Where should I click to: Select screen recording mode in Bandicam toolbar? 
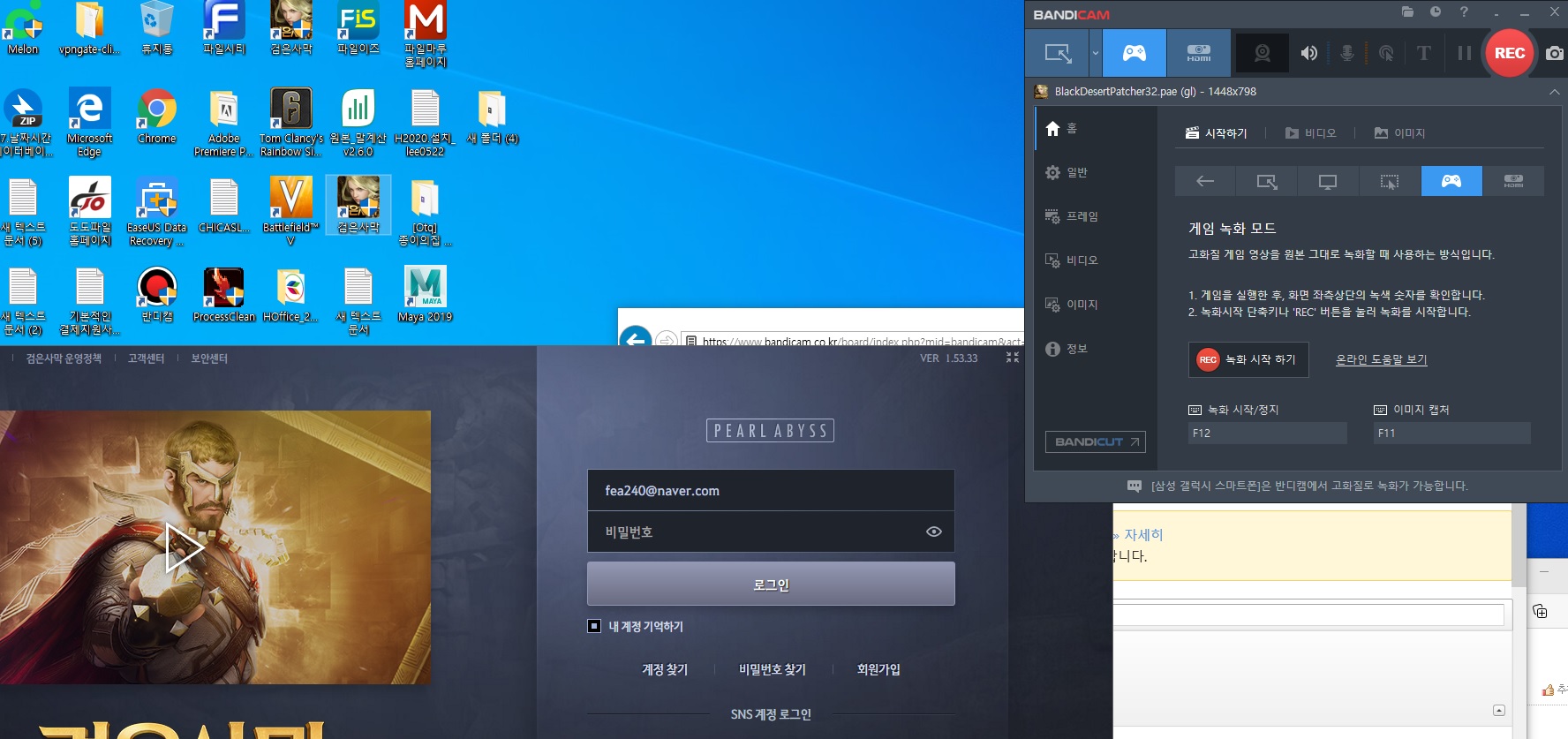(x=1058, y=53)
